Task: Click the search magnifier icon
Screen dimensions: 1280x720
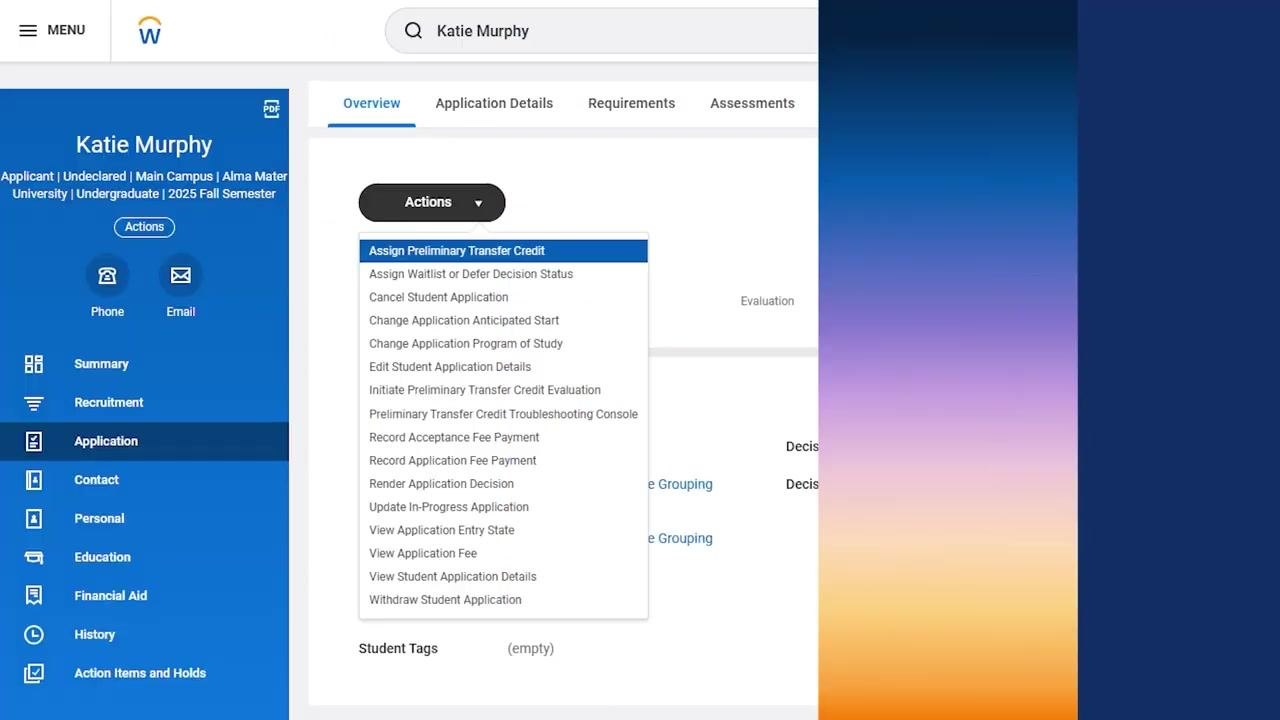Action: [413, 31]
